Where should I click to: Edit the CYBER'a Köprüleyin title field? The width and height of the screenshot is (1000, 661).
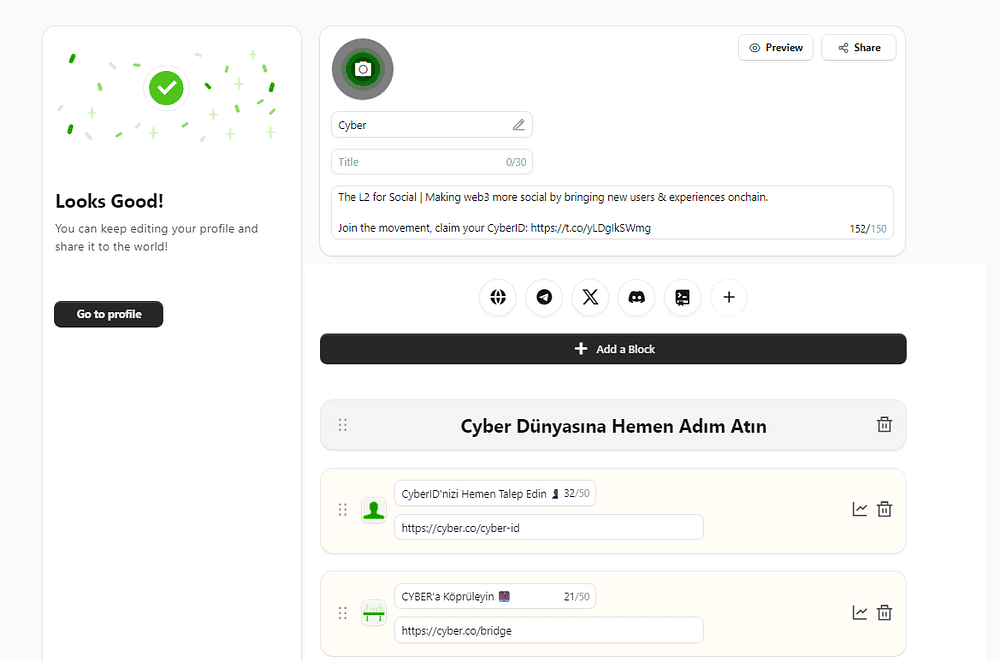click(495, 597)
